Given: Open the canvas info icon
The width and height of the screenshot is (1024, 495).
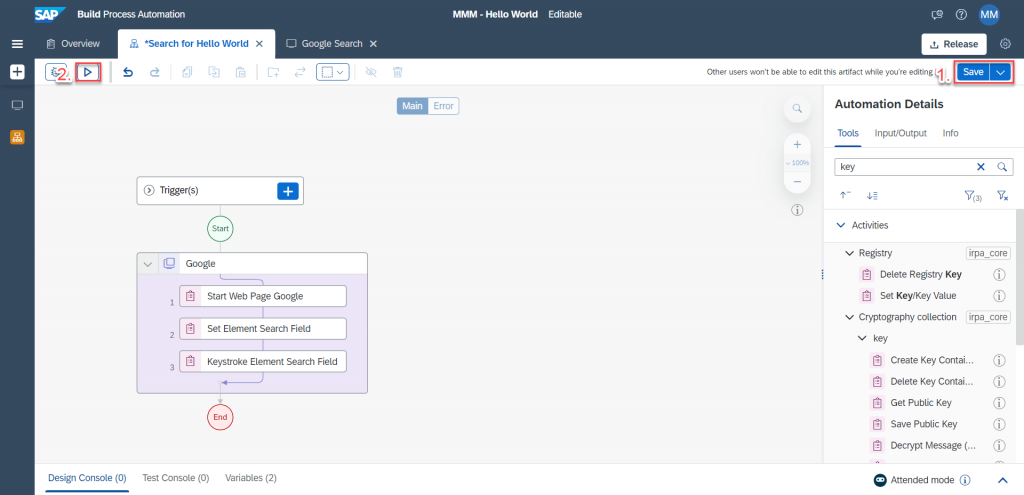Looking at the screenshot, I should point(797,210).
